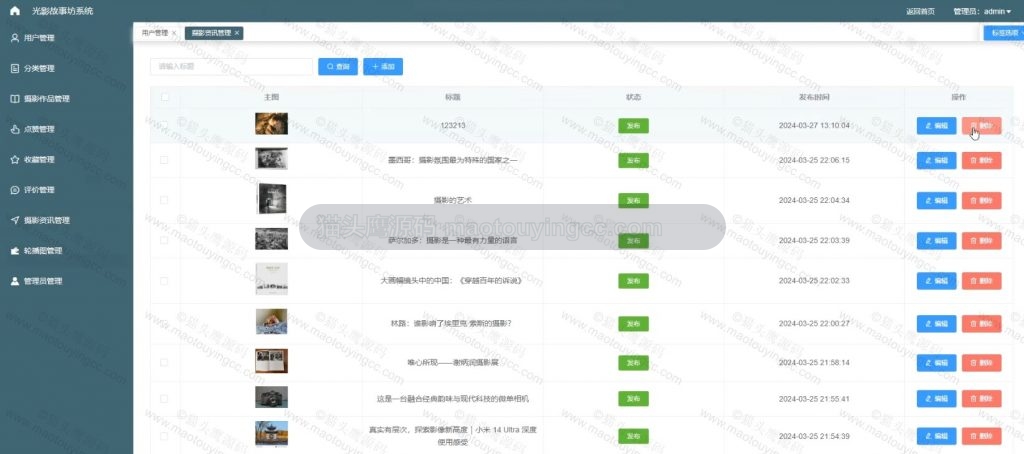
Task: Click the title 大画幅镜头中的中国
Action: 452,281
